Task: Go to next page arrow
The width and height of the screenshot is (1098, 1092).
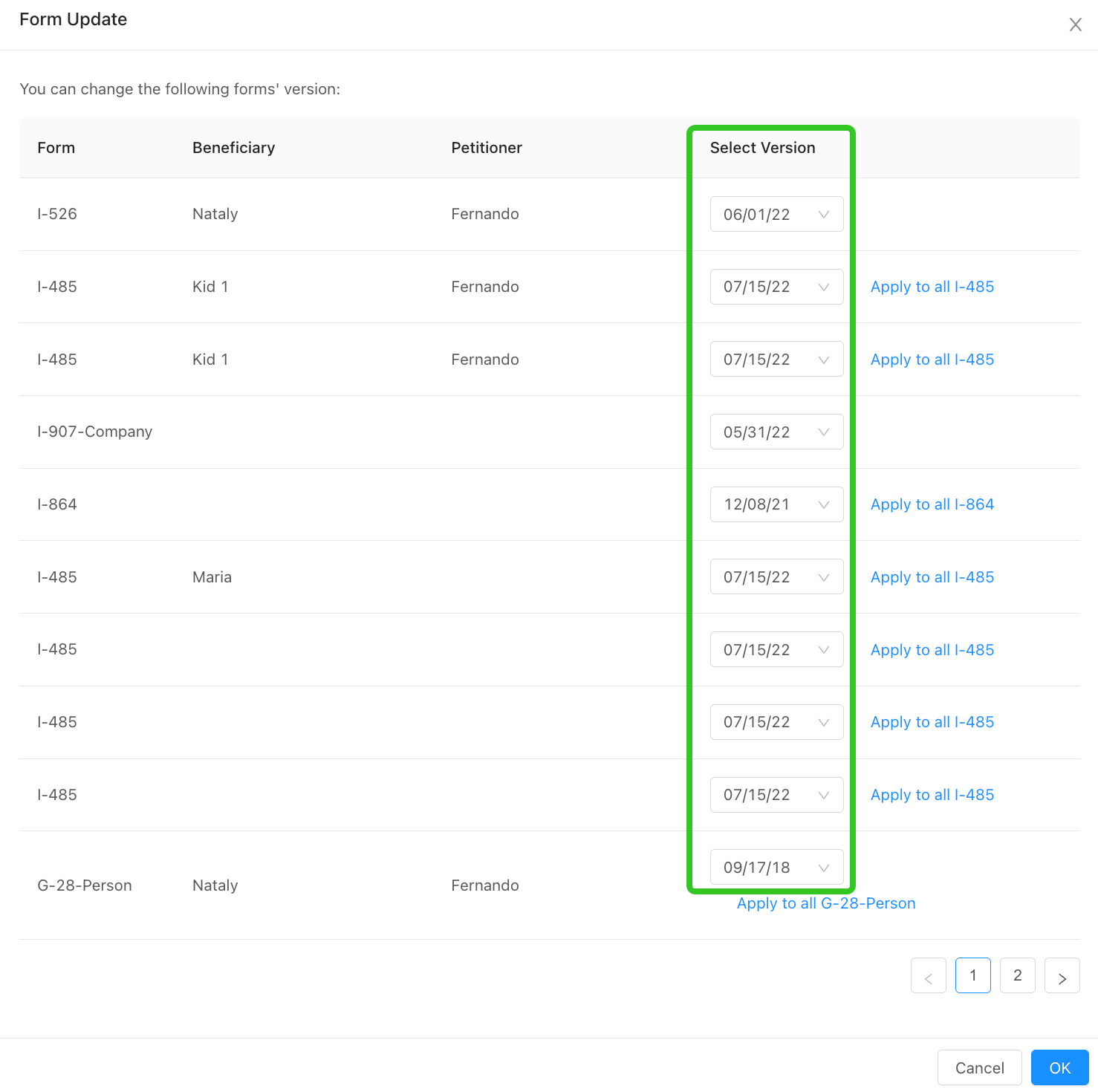Action: click(x=1062, y=975)
